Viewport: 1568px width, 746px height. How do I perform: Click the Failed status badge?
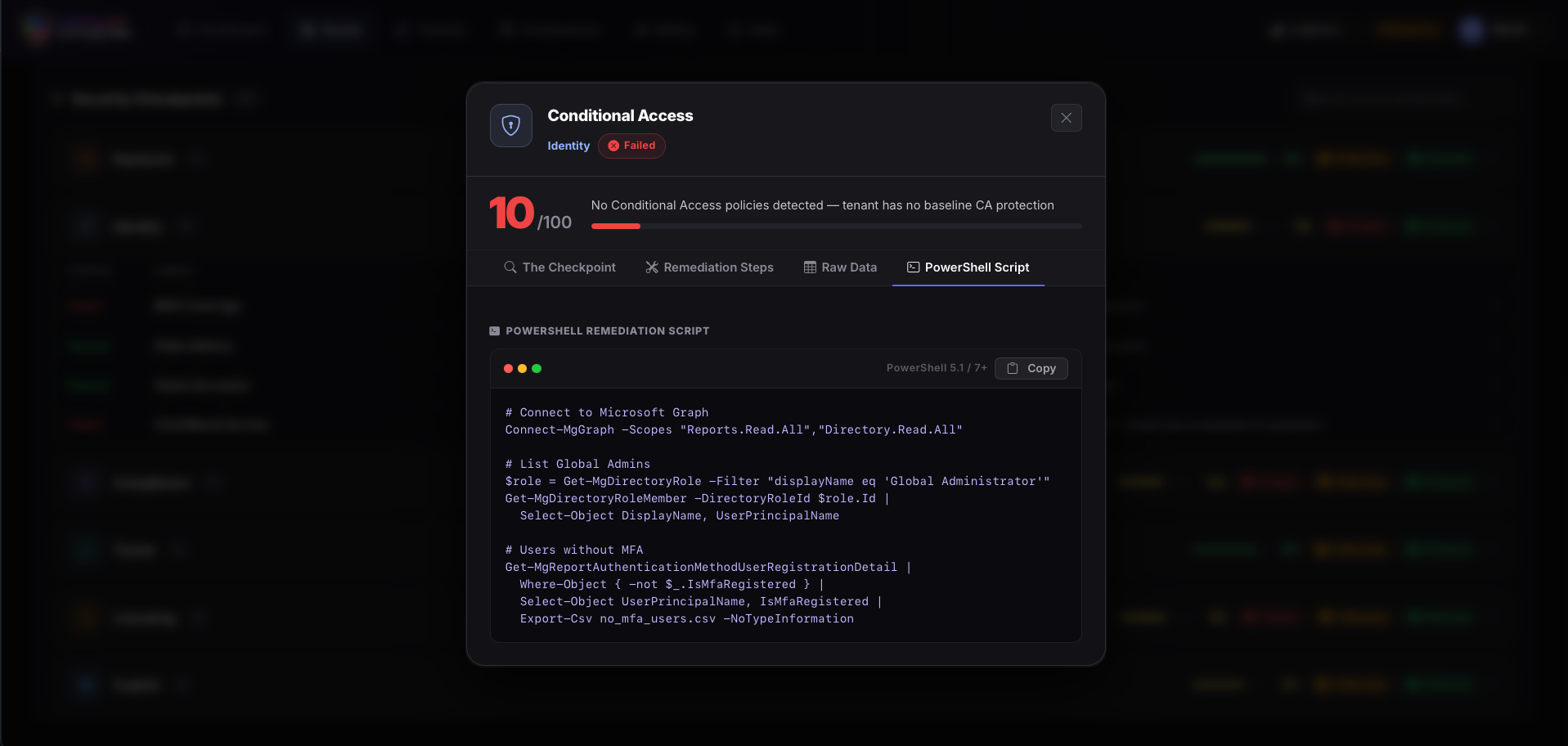(631, 146)
